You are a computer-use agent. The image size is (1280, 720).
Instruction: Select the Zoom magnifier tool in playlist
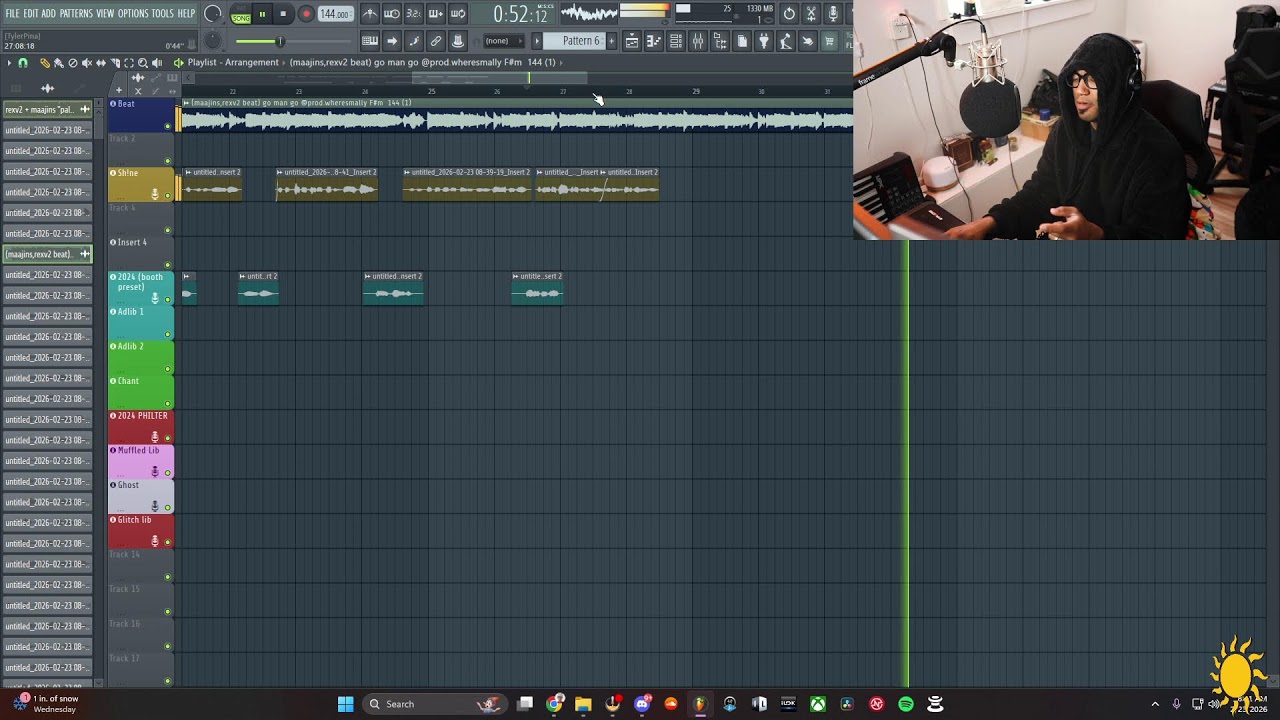coord(143,63)
